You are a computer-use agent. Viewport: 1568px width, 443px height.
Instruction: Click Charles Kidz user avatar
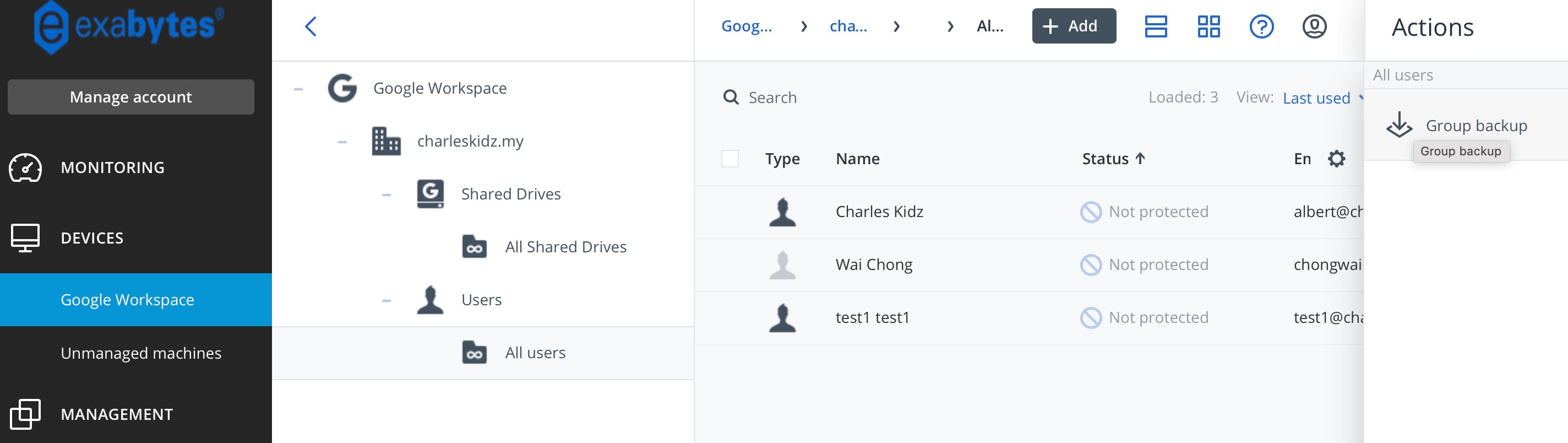pos(783,212)
